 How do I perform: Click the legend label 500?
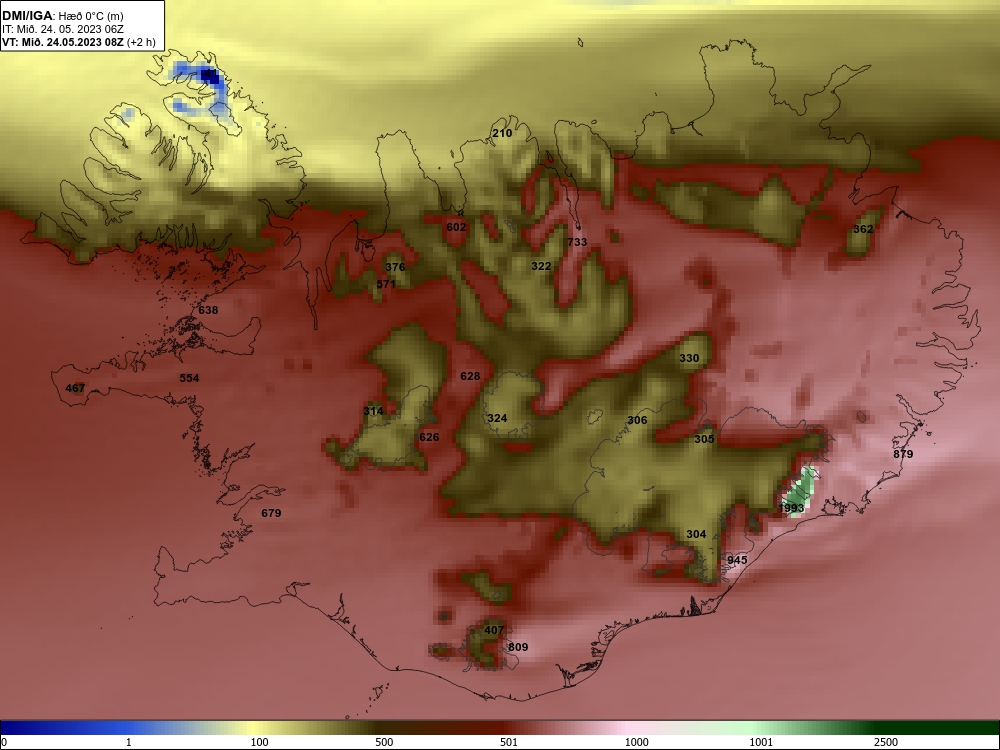[384, 742]
